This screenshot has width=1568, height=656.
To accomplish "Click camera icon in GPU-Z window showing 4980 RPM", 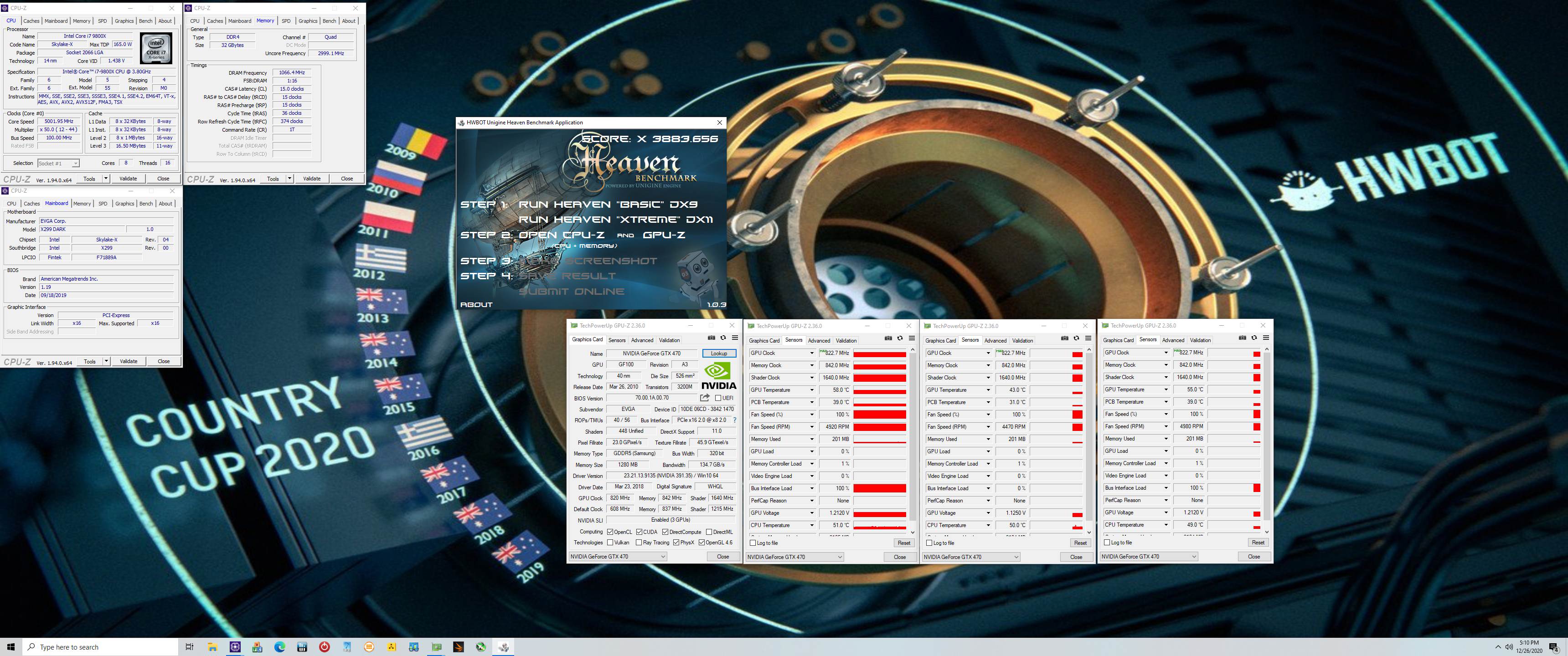I will [1243, 338].
